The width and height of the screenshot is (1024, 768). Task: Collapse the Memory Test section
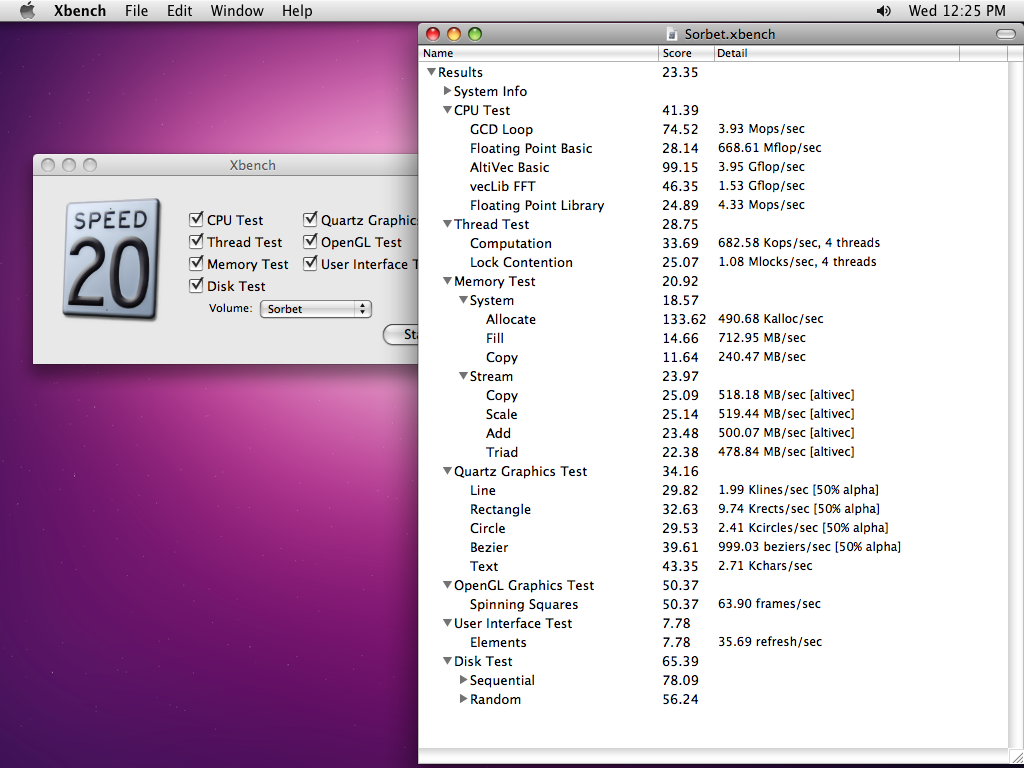(447, 281)
